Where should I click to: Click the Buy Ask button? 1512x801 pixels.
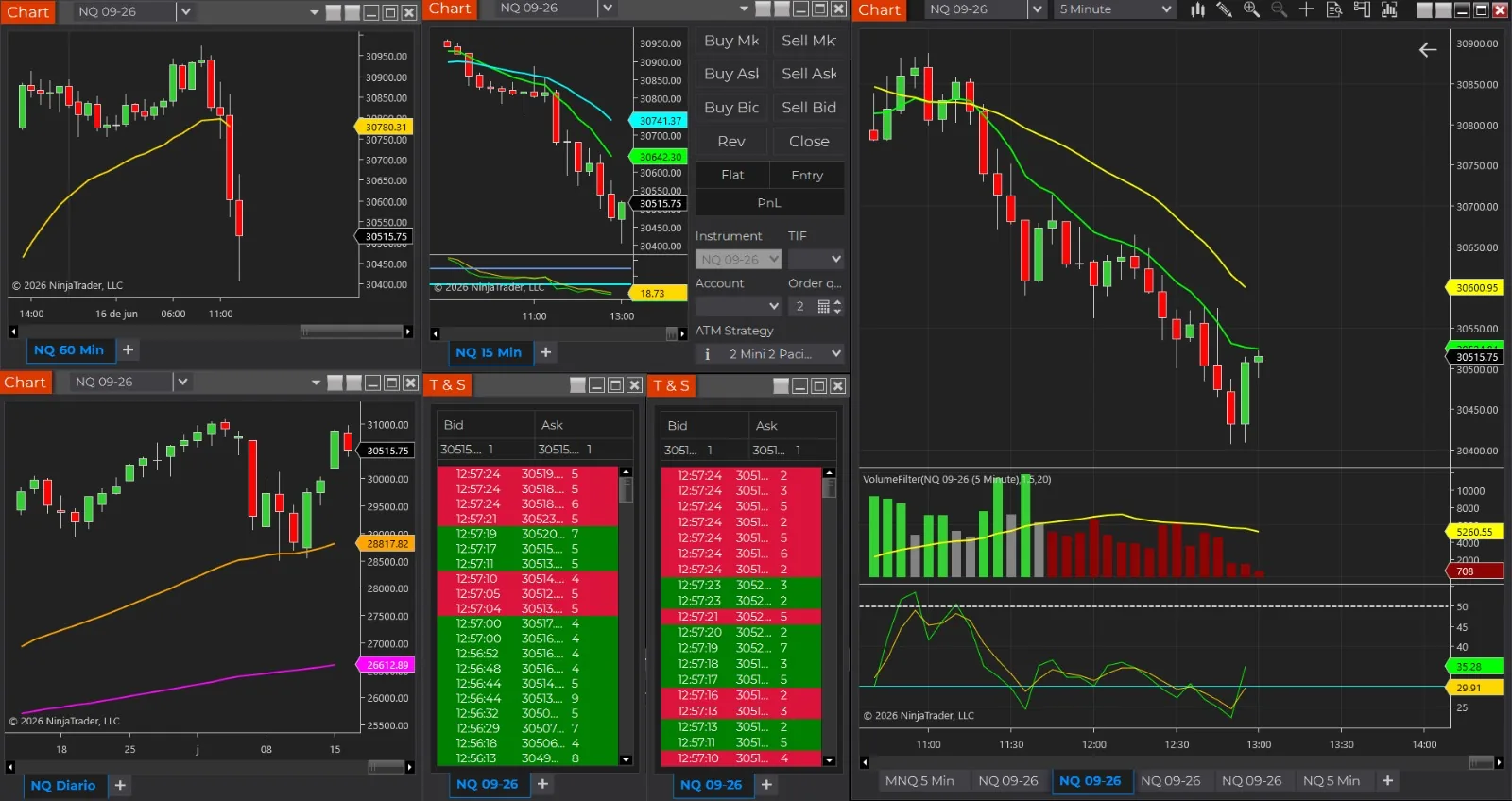[731, 74]
